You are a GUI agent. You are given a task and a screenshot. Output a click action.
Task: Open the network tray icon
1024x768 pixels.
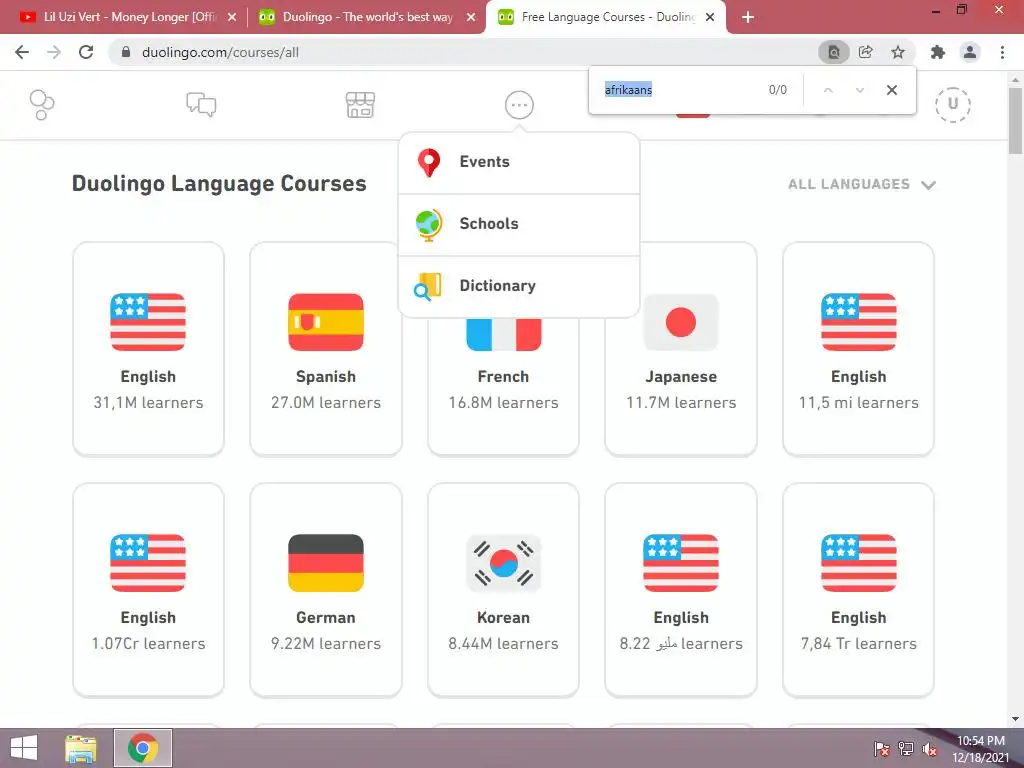[906, 749]
